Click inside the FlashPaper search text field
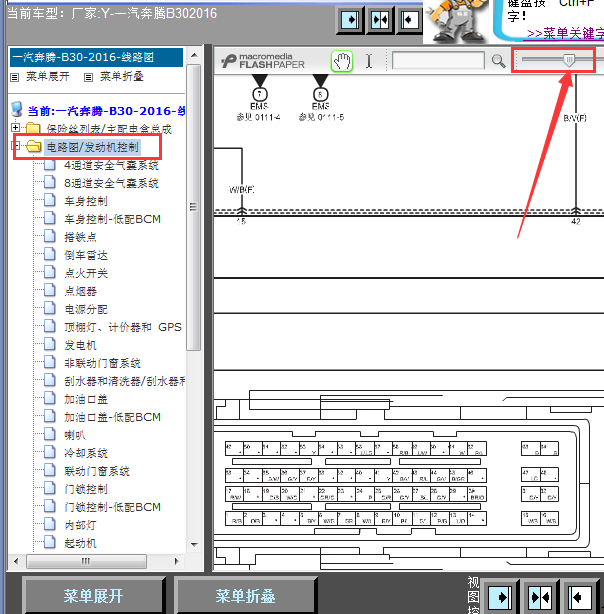Image resolution: width=604 pixels, height=614 pixels. coord(438,61)
